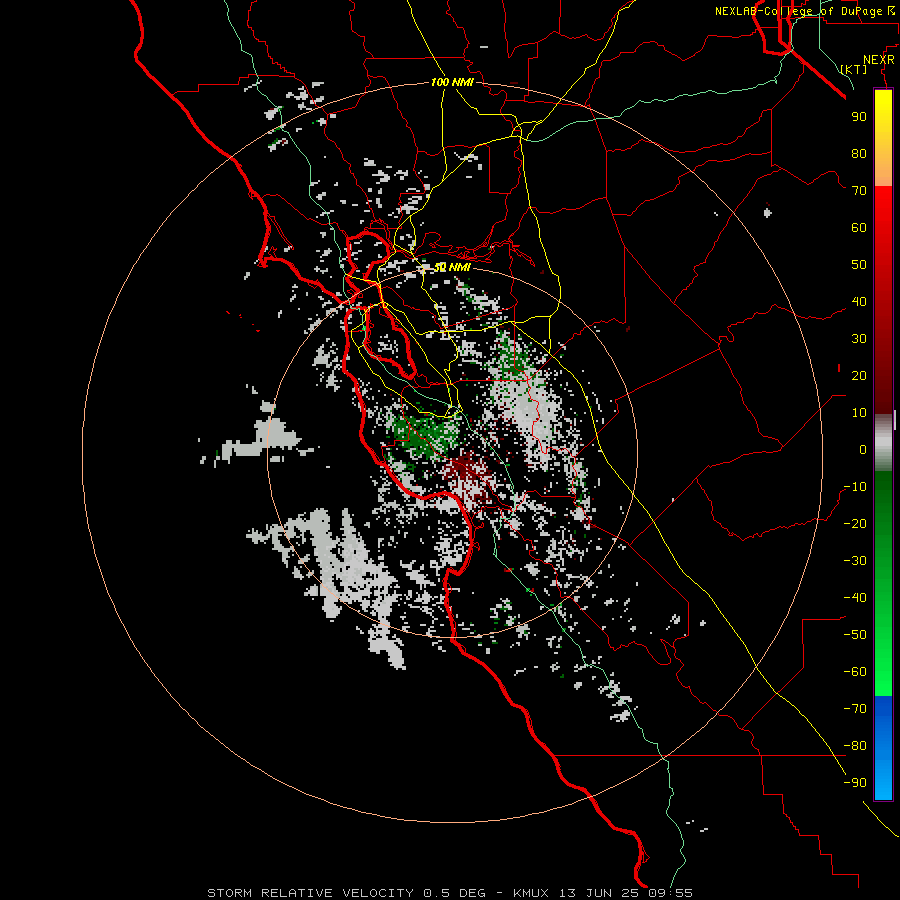900x900 pixels.
Task: Click the negative 70 scale label
Action: click(x=855, y=709)
